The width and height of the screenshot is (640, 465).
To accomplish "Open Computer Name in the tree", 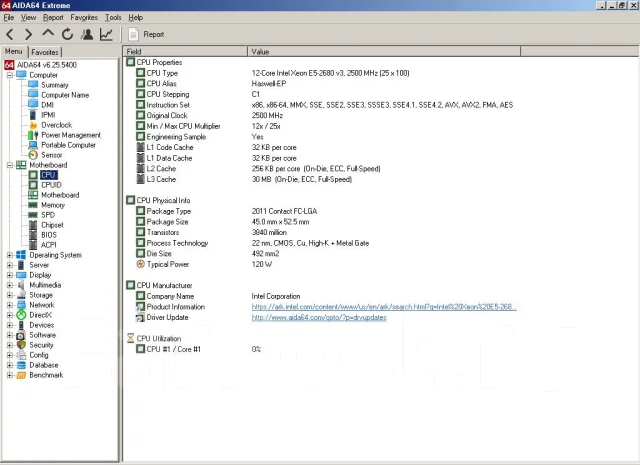I will coord(65,95).
